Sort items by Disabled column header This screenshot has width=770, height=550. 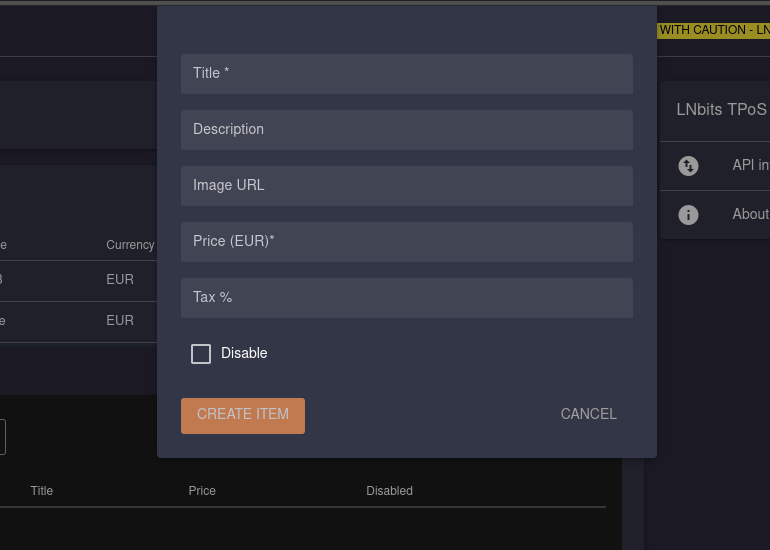coord(389,491)
